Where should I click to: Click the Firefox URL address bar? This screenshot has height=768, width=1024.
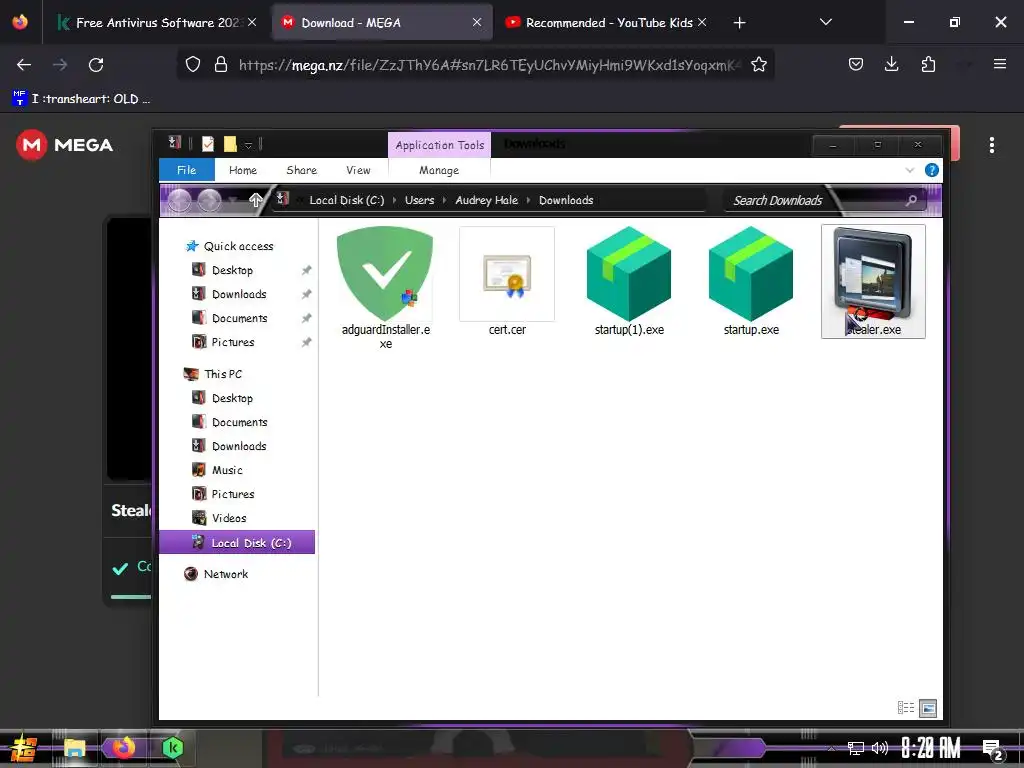coord(490,65)
